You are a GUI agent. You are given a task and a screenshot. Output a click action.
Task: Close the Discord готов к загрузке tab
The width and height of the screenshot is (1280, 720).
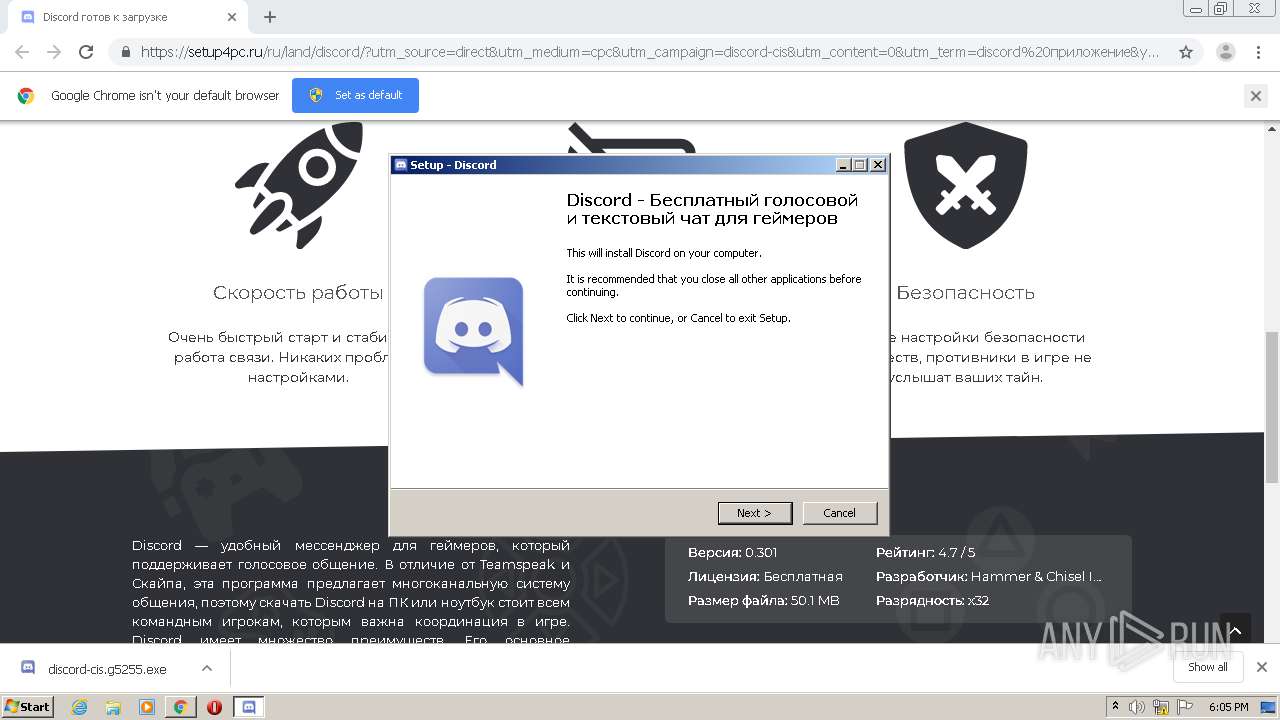(x=232, y=17)
